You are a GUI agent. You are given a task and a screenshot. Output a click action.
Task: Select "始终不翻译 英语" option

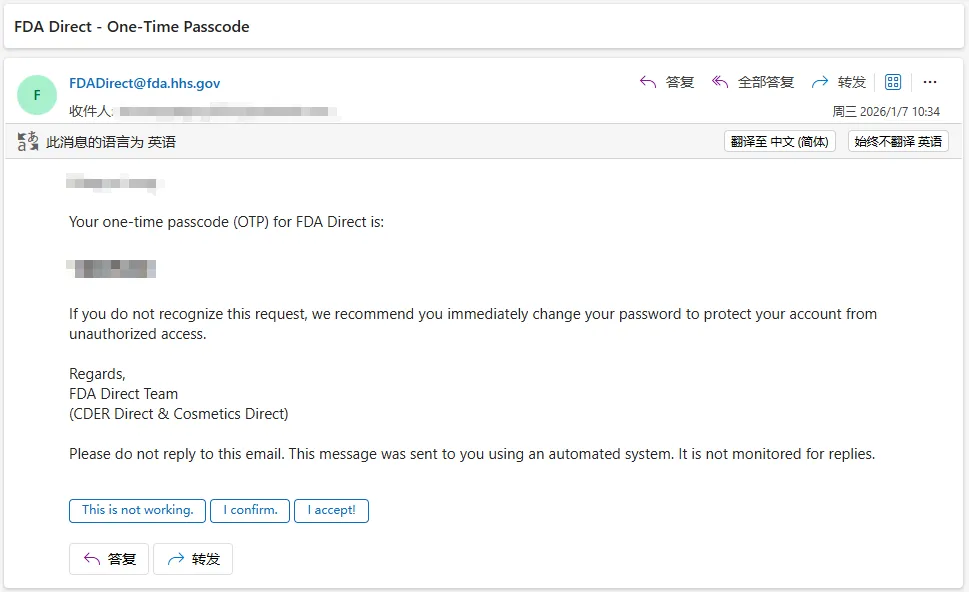point(897,142)
